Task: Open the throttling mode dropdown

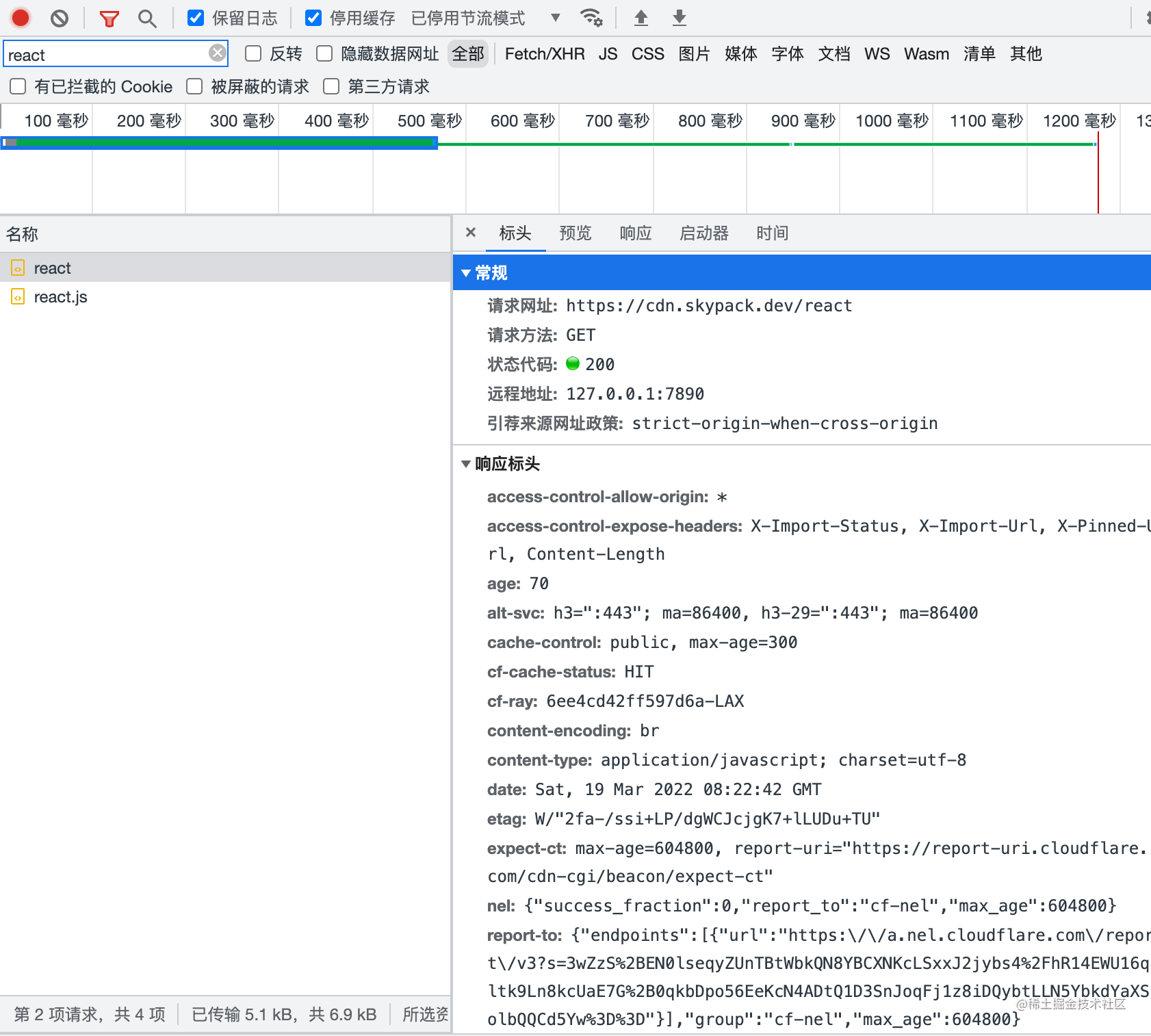Action: click(x=555, y=18)
